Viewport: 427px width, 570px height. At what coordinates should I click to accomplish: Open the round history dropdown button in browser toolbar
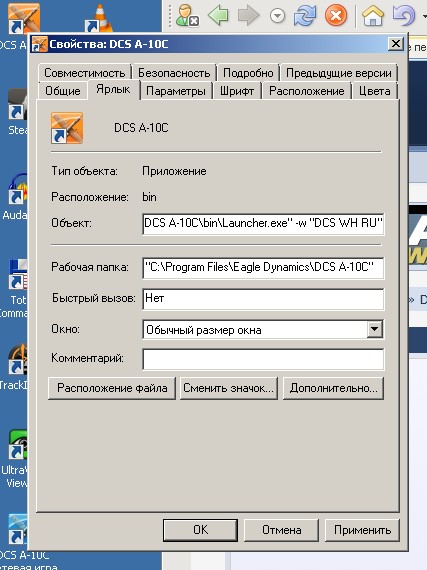click(x=278, y=16)
